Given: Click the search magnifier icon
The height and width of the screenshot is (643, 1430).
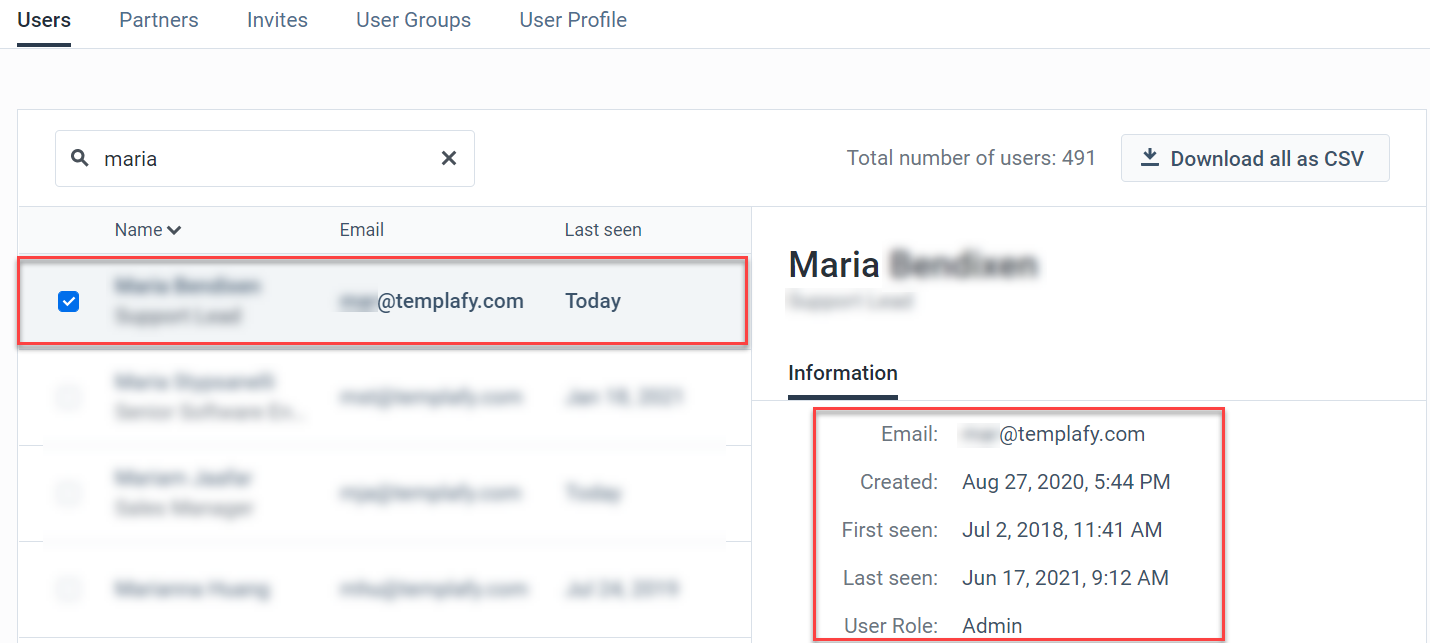Looking at the screenshot, I should pos(80,158).
